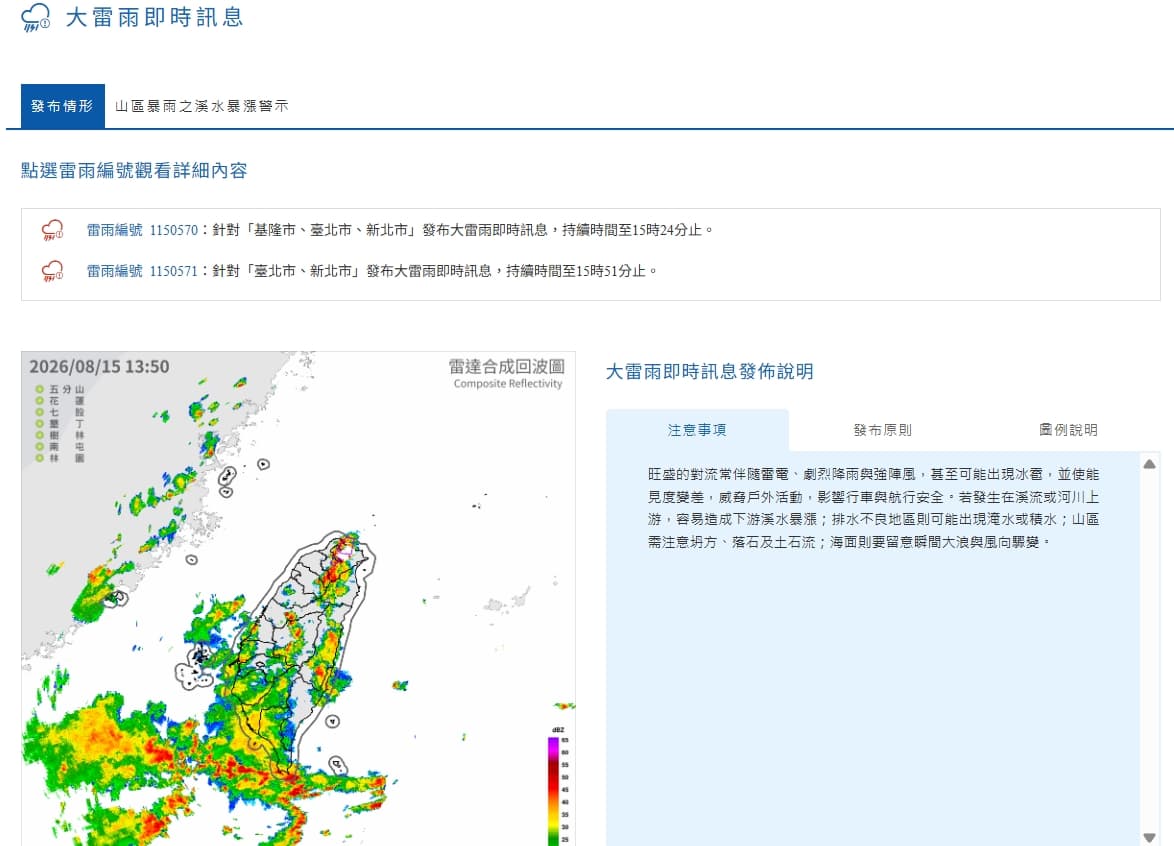Click the storm icon beside 雷雨編號 1150570
Image resolution: width=1174 pixels, height=846 pixels.
coord(52,230)
